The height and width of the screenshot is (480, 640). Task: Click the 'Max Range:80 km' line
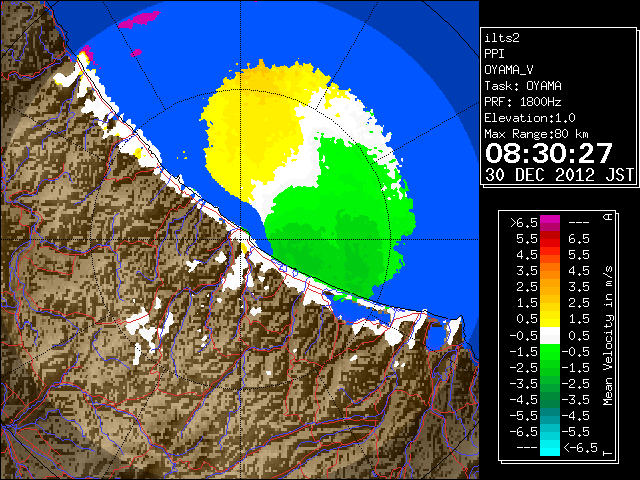[536, 134]
